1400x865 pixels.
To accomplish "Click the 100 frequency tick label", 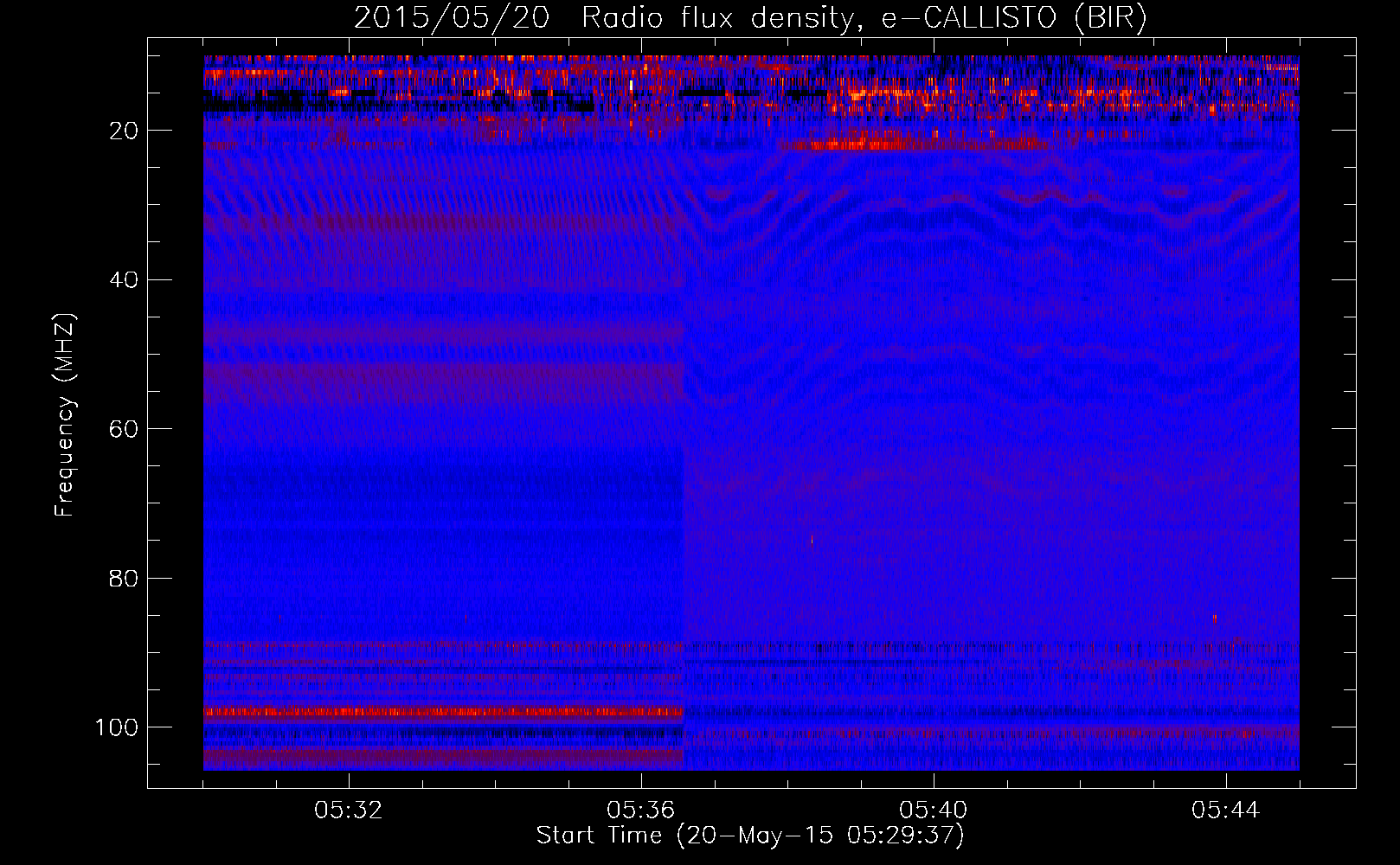I will 117,727.
